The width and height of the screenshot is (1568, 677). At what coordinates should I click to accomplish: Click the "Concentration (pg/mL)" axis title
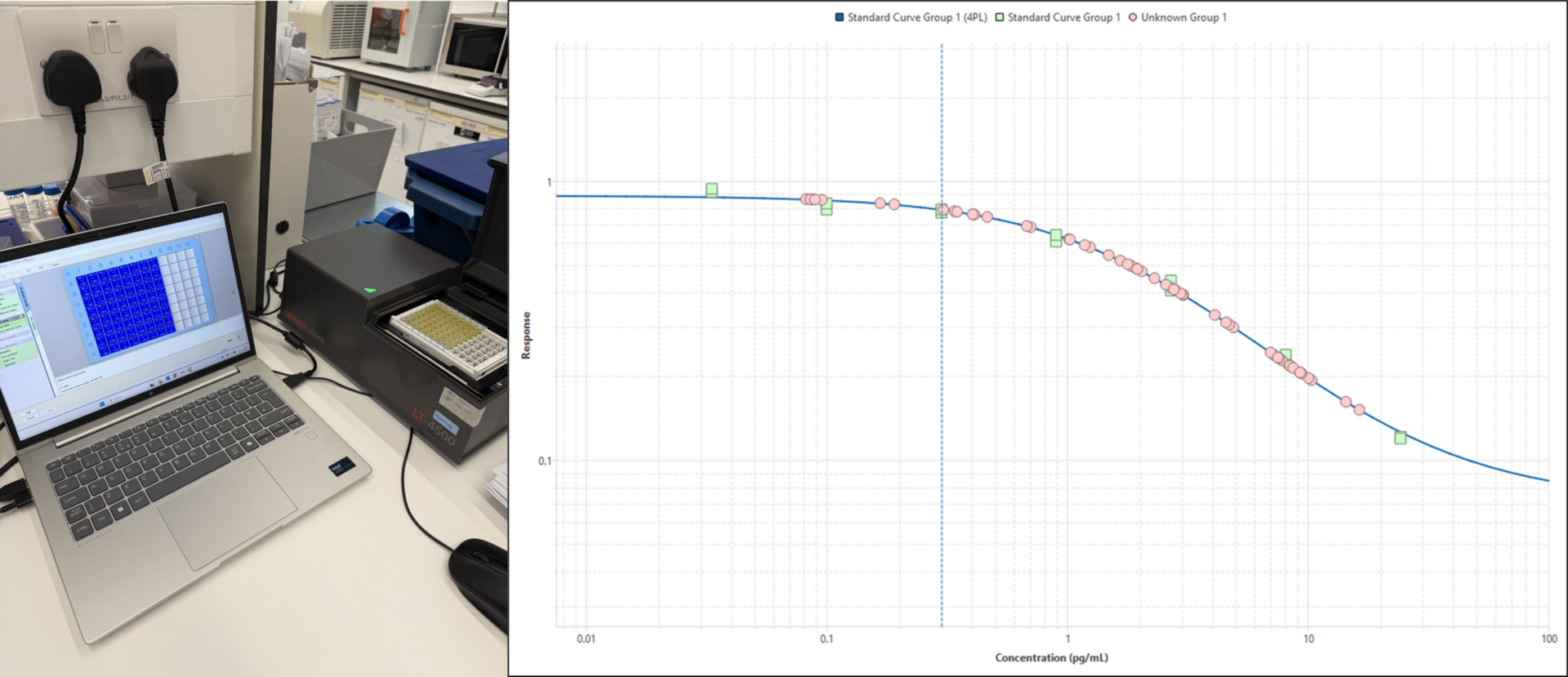click(x=1051, y=657)
